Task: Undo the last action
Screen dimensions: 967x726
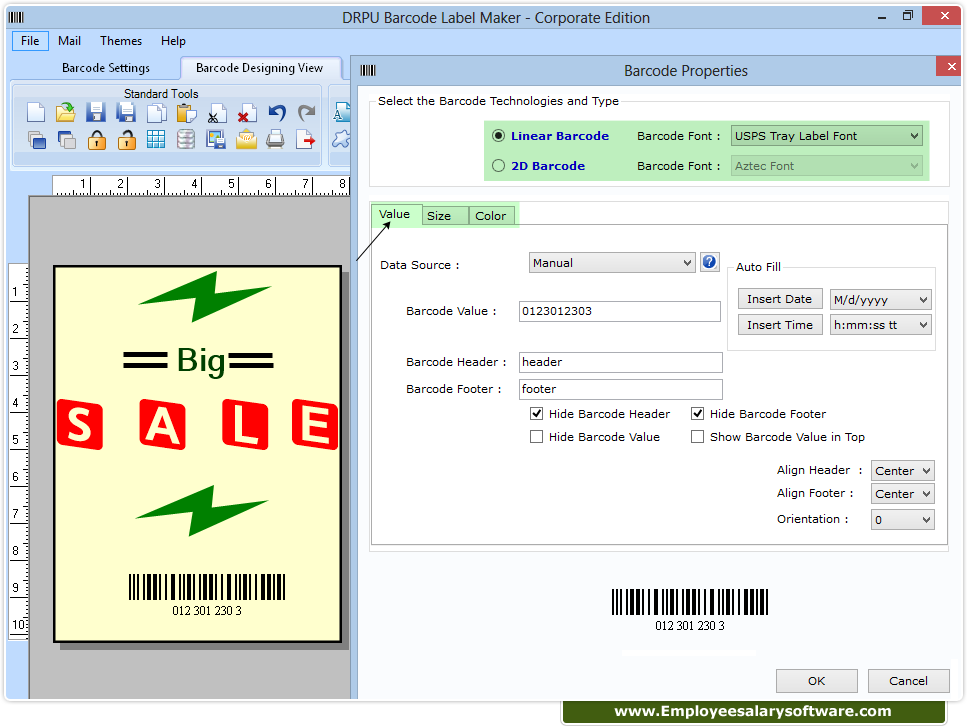Action: click(x=277, y=113)
